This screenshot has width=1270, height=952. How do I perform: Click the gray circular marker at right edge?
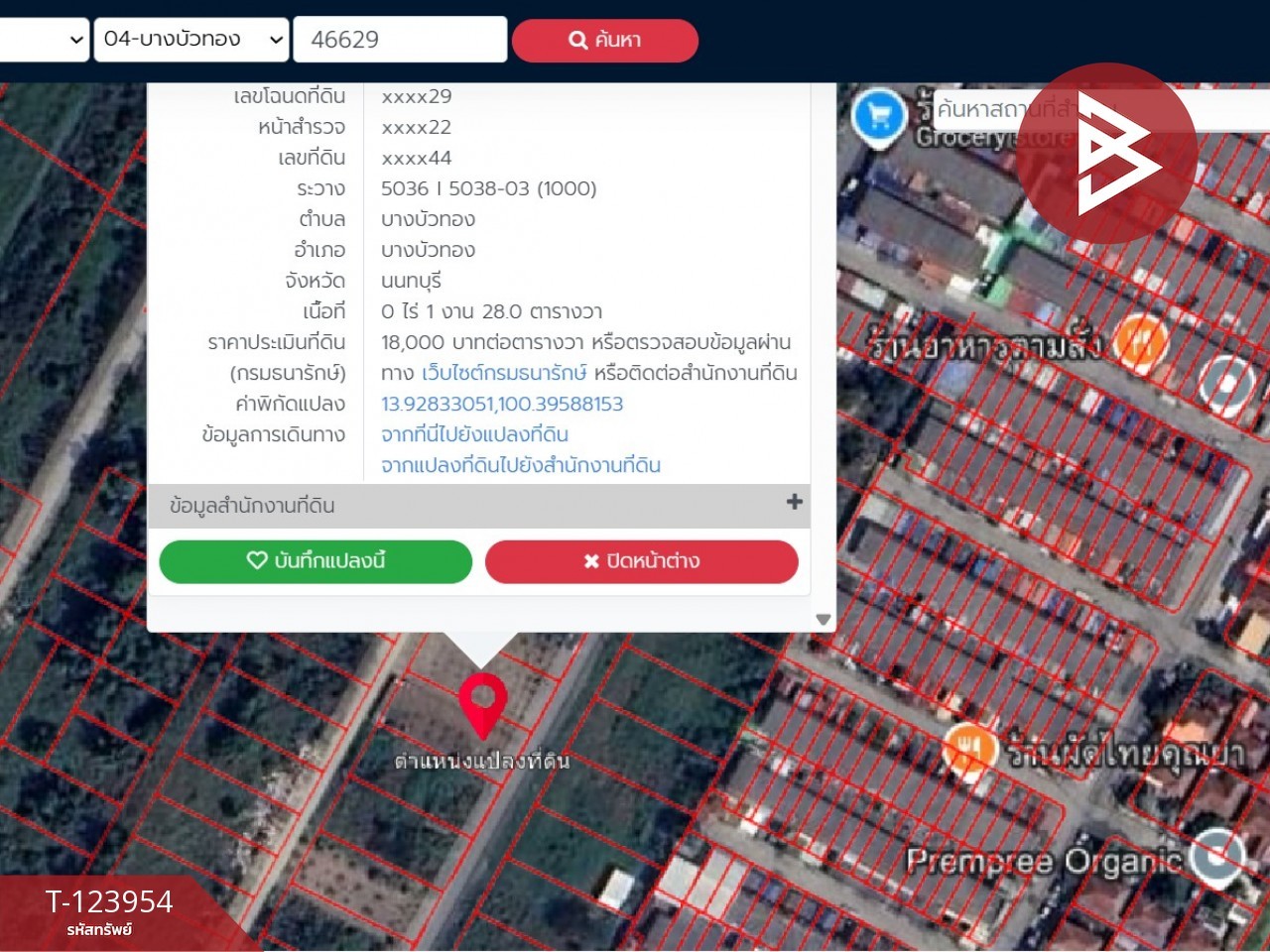[x=1227, y=384]
